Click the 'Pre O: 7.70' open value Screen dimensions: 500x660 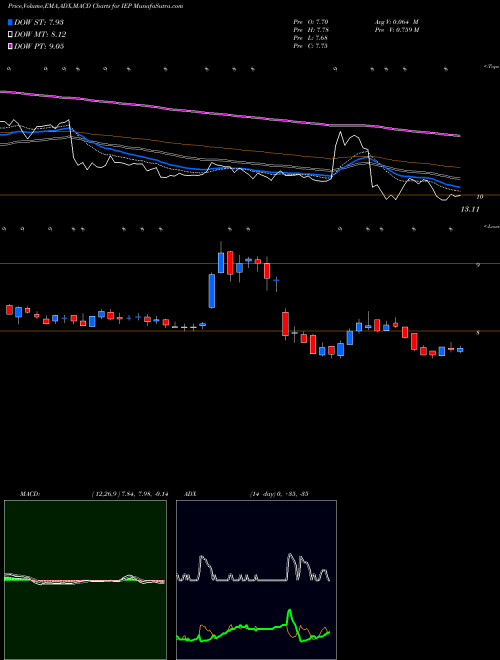tap(311, 22)
